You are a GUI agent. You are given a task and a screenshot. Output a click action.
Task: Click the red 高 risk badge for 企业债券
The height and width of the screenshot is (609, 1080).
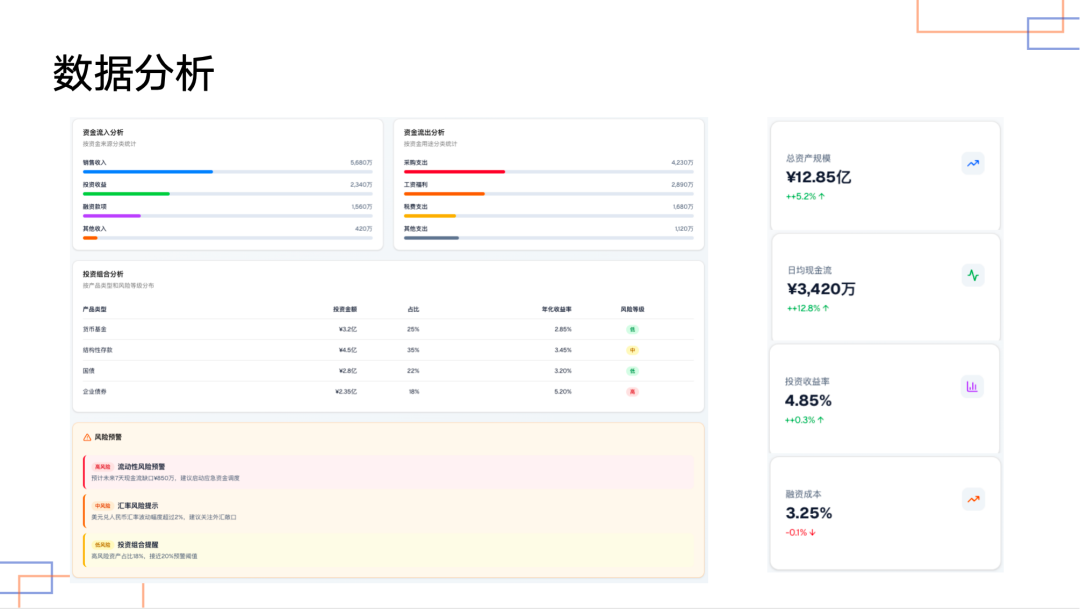(x=632, y=392)
